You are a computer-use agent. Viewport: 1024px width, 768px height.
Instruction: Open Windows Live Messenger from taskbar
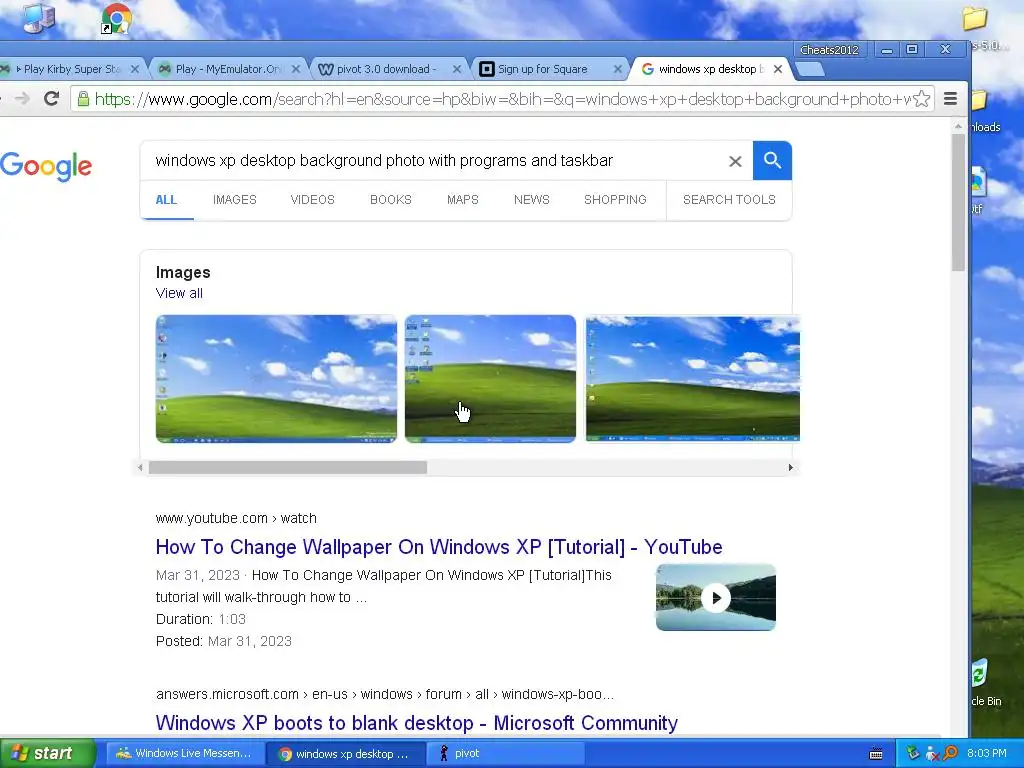click(184, 754)
